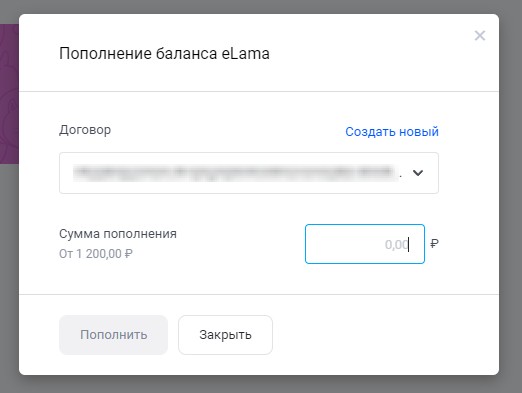Click the "Сумма пополнения" label text
The width and height of the screenshot is (522, 393).
118,234
